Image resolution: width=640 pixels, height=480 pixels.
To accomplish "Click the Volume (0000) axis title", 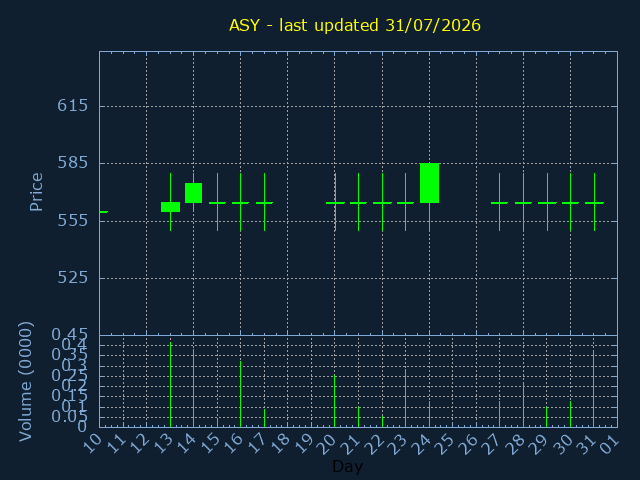I will tap(25, 382).
